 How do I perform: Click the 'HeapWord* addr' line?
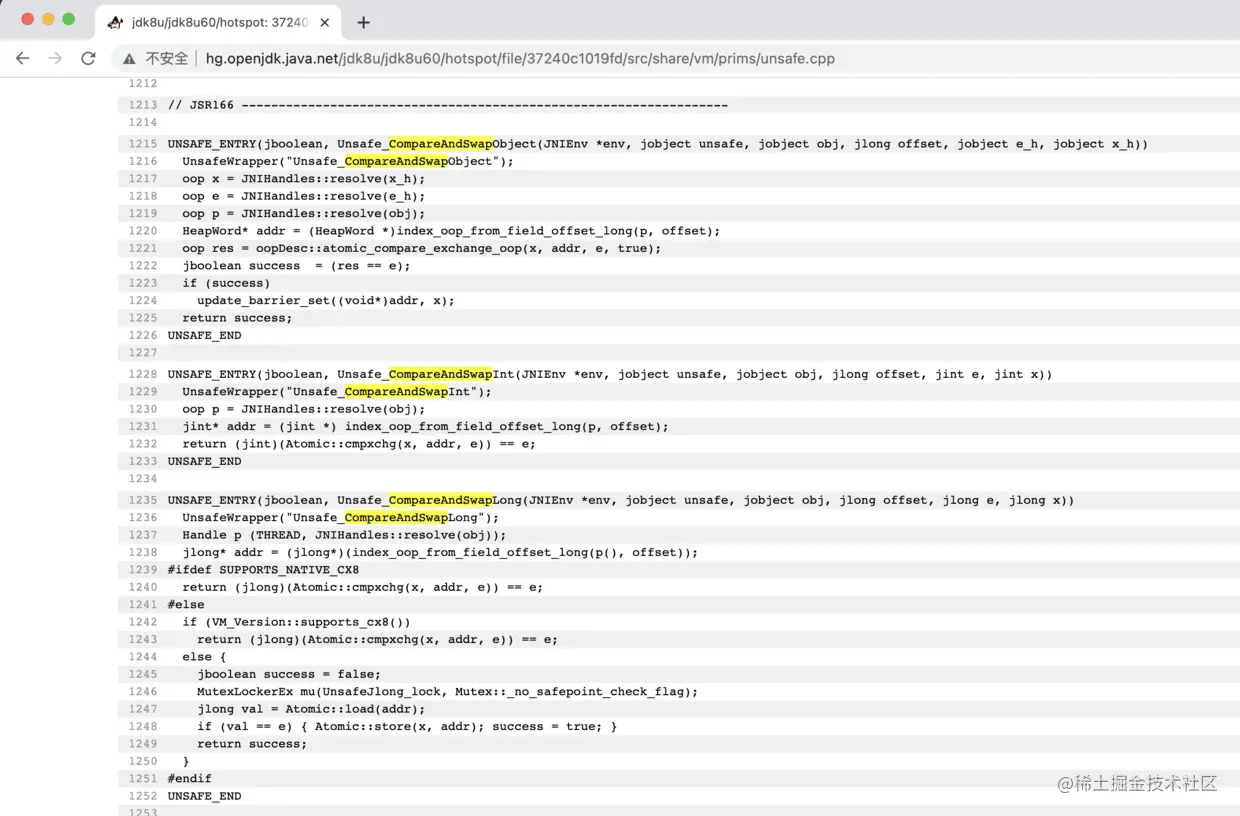[x=451, y=231]
